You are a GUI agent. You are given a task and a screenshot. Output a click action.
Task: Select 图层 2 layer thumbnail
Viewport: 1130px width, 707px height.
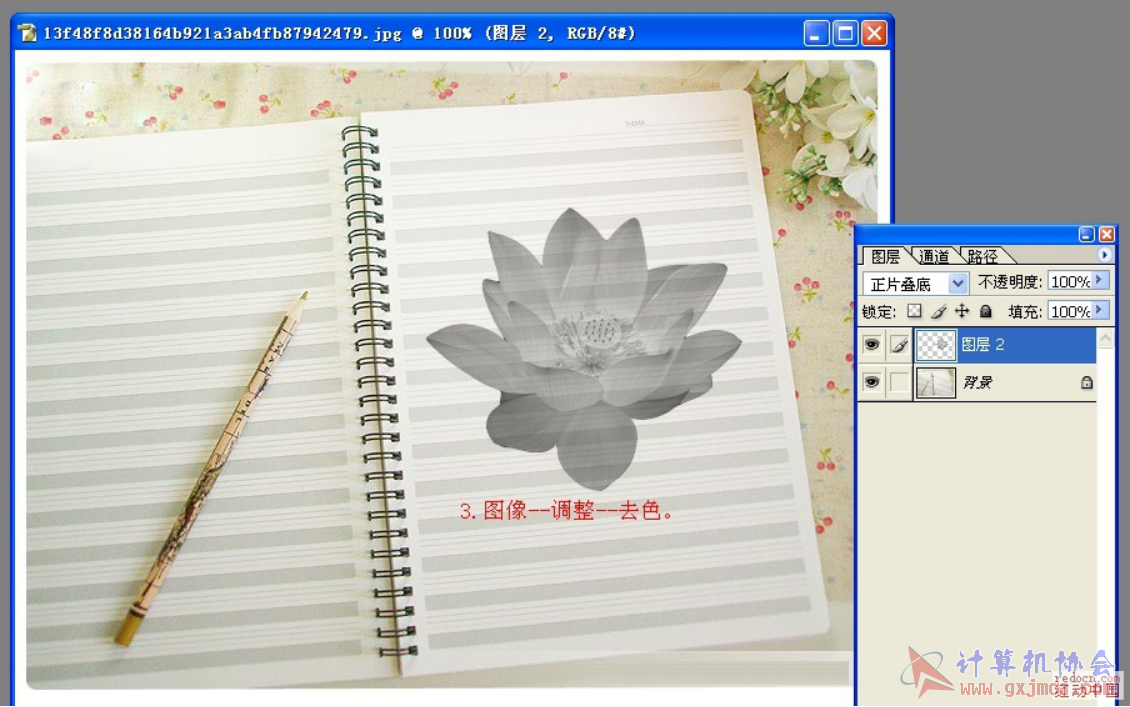(935, 345)
